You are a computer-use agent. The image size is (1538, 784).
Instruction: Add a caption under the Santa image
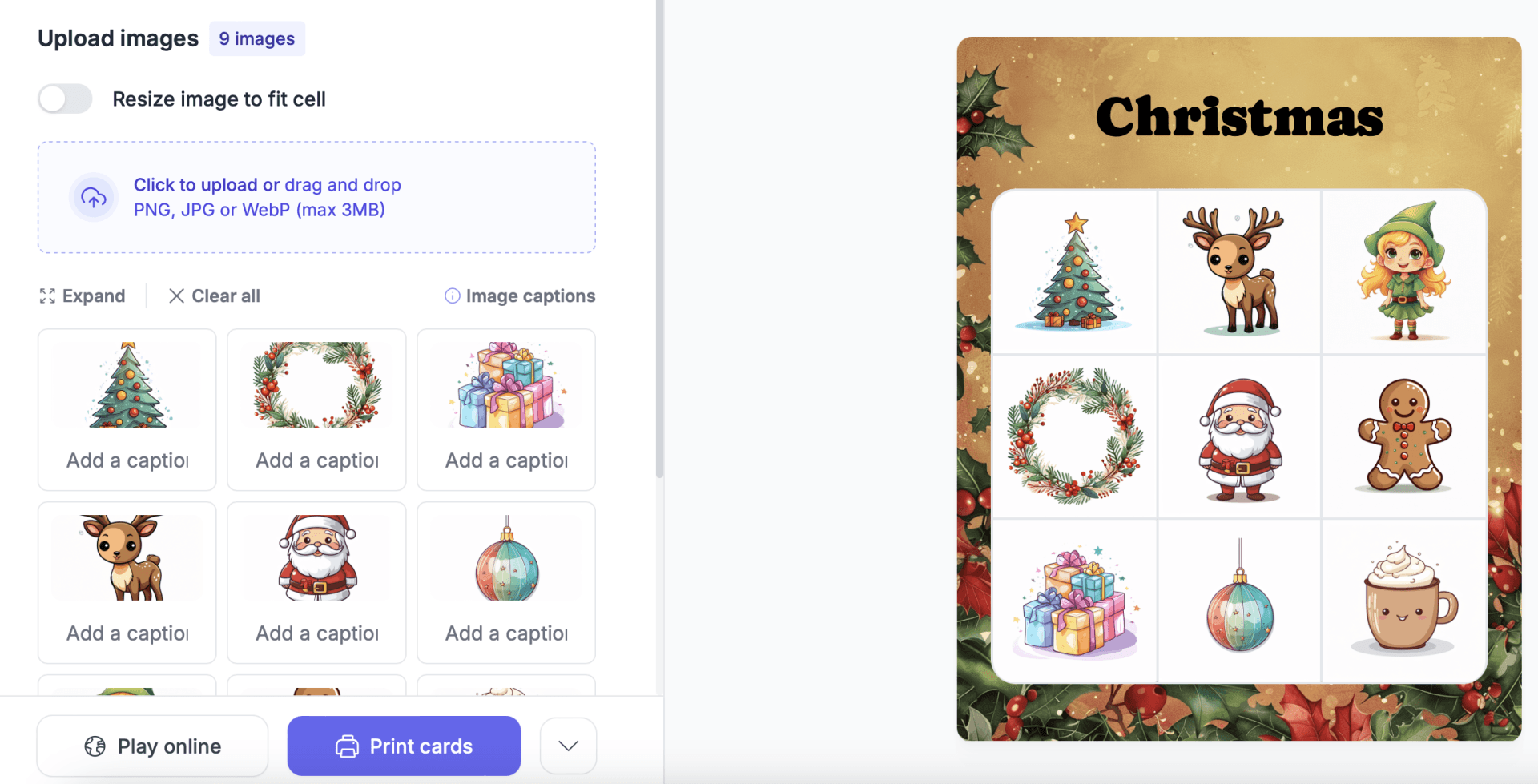(x=316, y=633)
